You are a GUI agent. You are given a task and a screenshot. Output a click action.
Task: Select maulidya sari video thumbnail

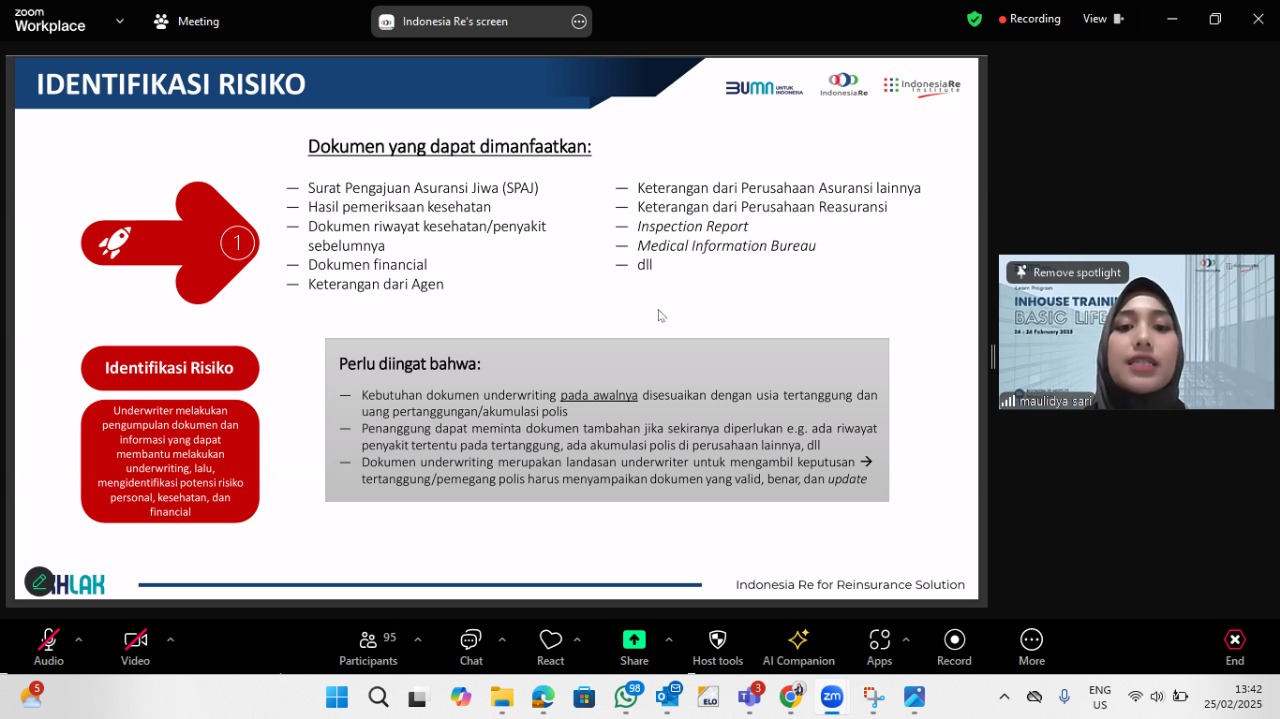(1136, 332)
